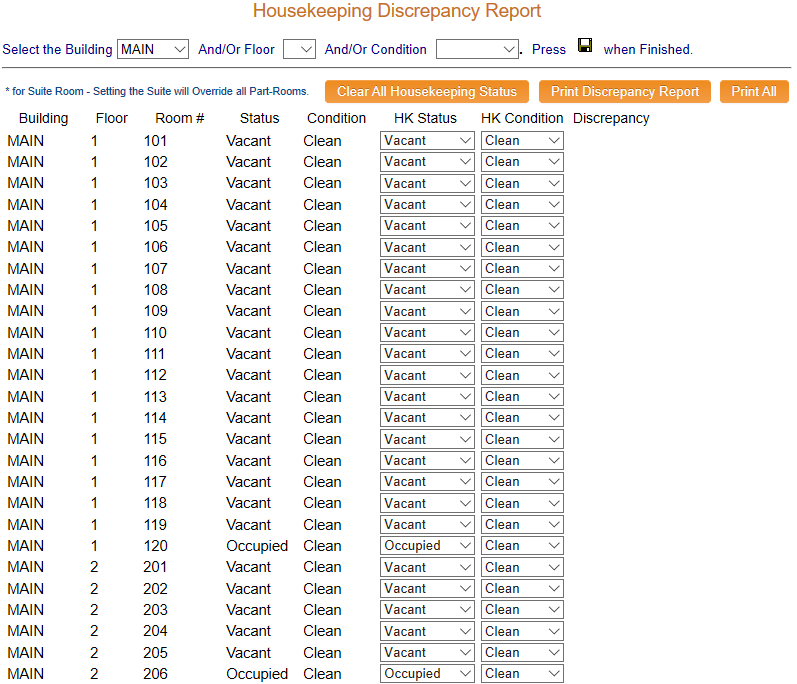Screen dimensions: 797x684
Task: Click the Floor column header
Action: (112, 118)
